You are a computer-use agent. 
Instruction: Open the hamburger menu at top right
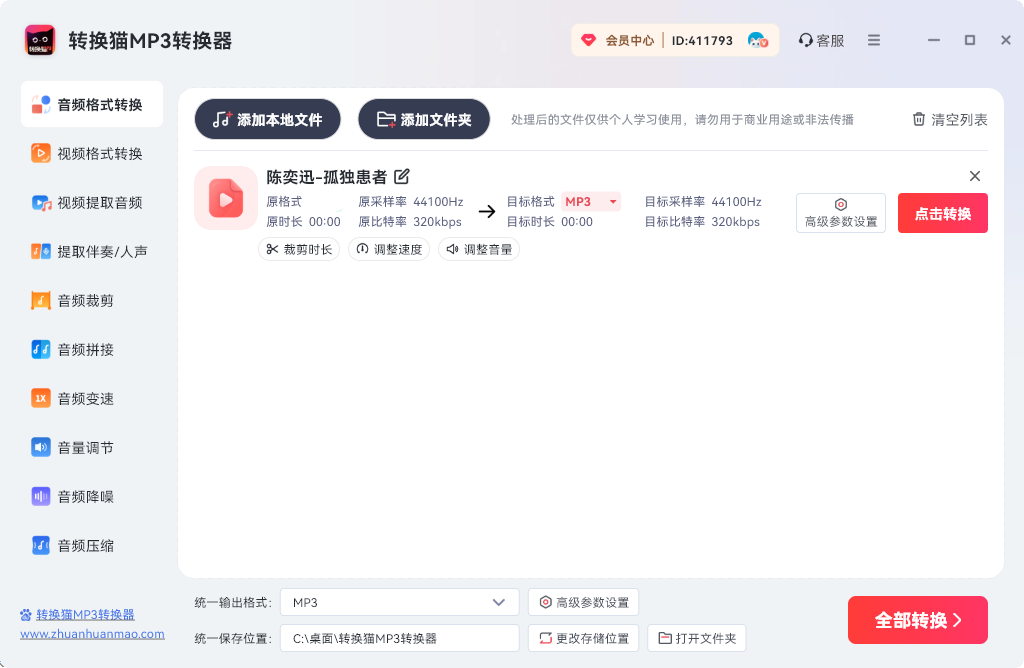click(x=872, y=40)
